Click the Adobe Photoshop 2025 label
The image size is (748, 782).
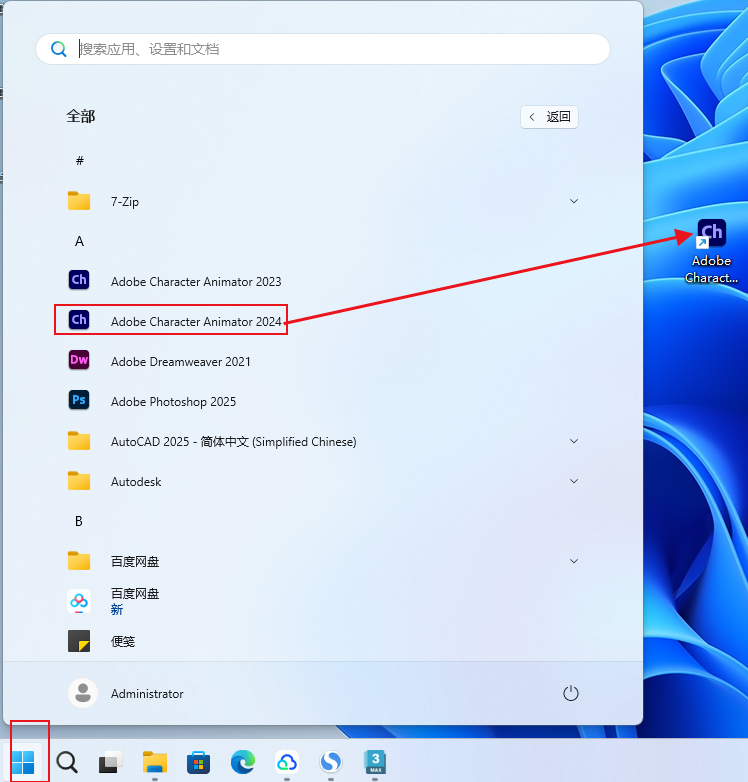coord(173,401)
